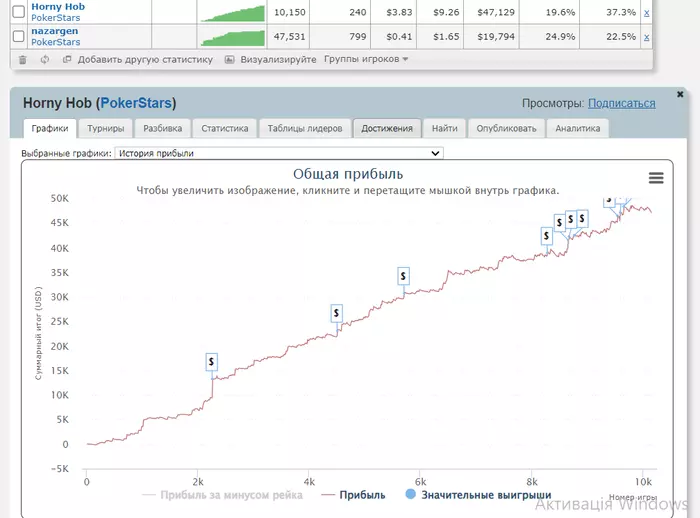
Task: Click Подписаться link
Action: click(621, 103)
